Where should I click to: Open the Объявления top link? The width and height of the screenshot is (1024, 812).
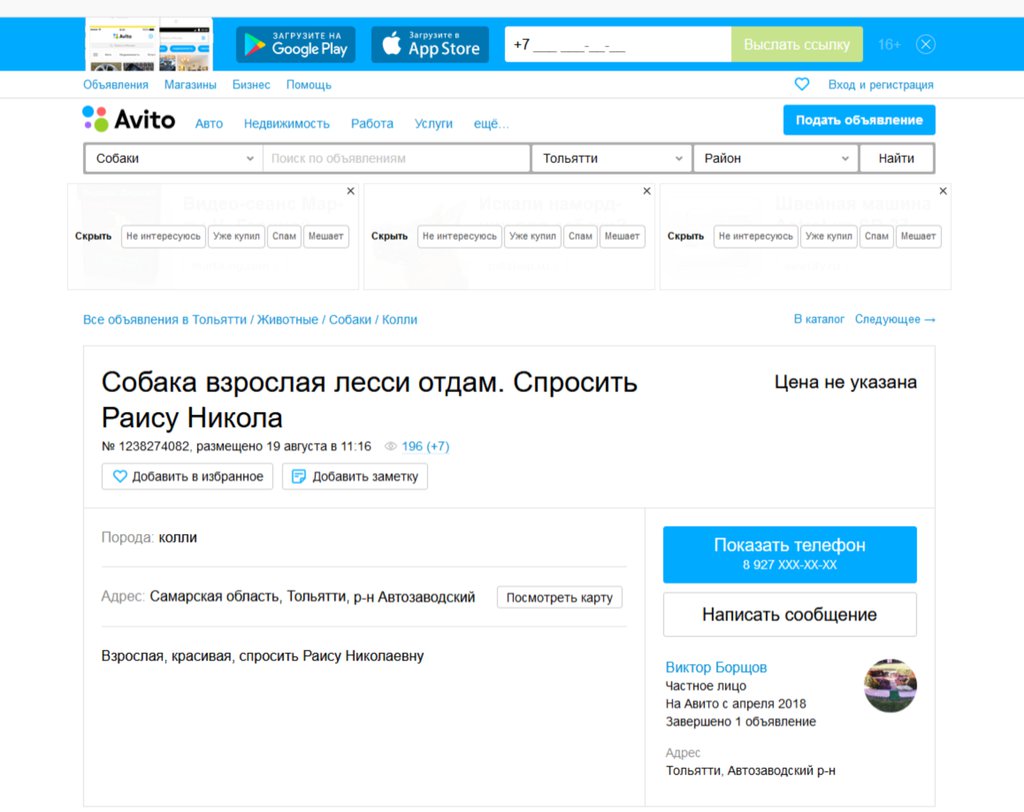[x=116, y=85]
